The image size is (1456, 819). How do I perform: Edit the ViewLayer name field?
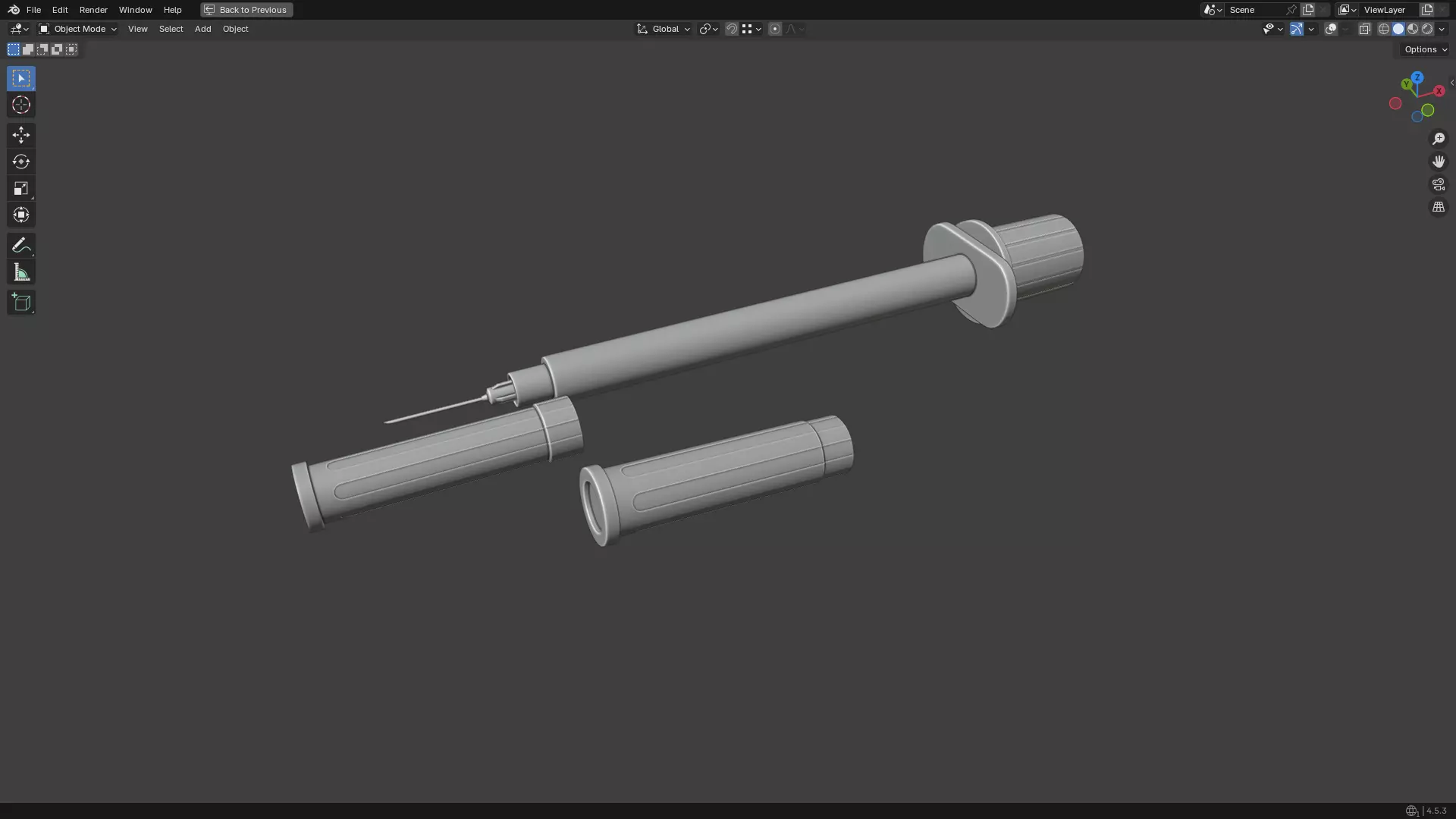[x=1389, y=10]
